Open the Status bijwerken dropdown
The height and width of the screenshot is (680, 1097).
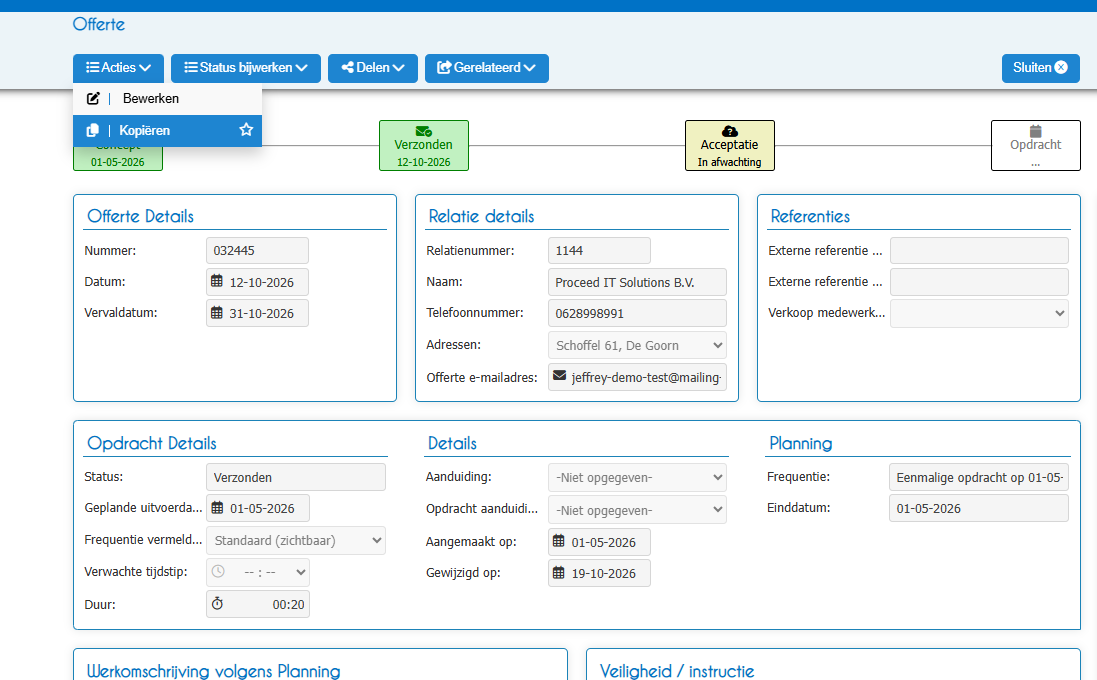(246, 68)
